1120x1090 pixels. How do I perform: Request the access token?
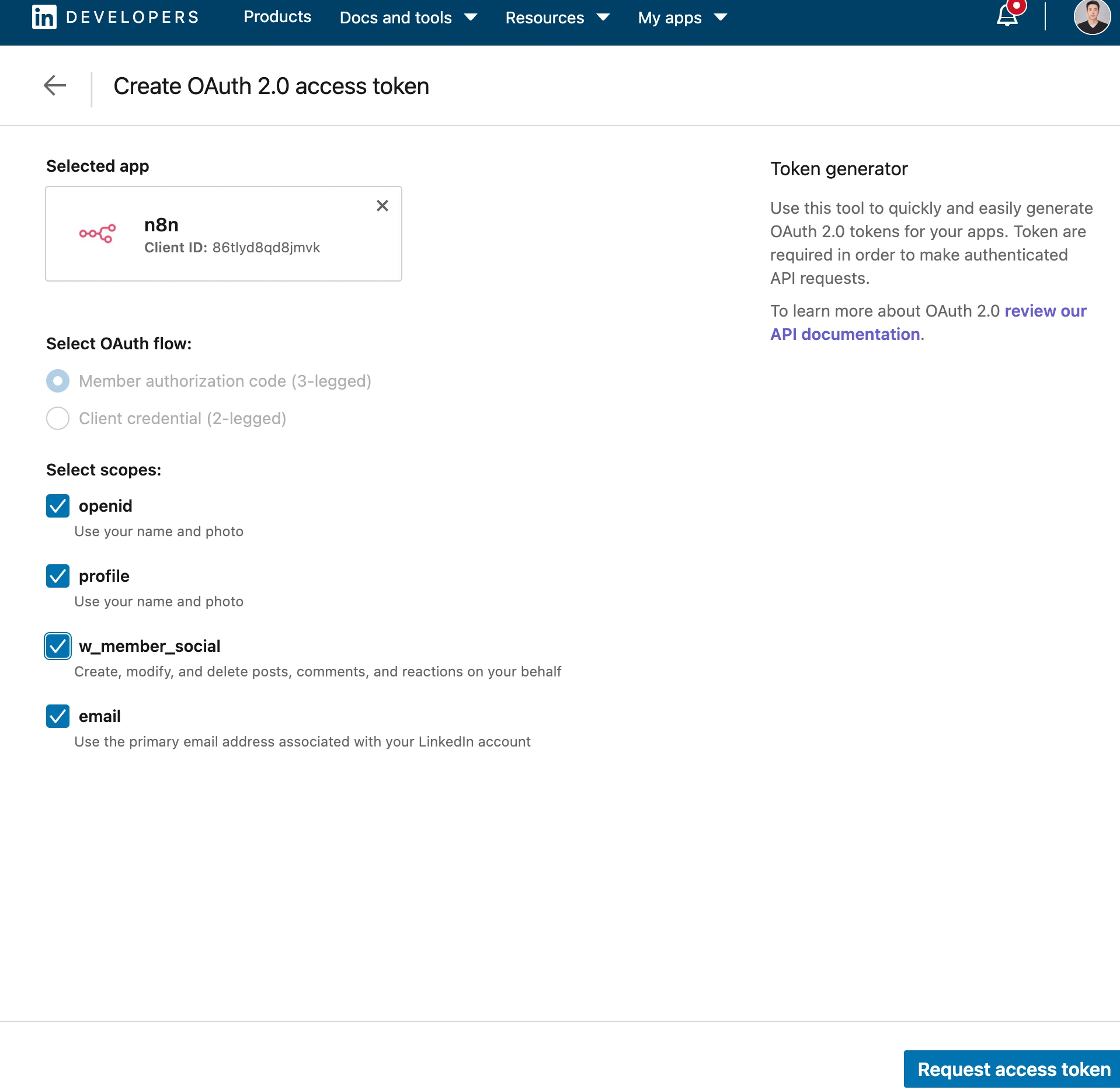(1012, 1069)
